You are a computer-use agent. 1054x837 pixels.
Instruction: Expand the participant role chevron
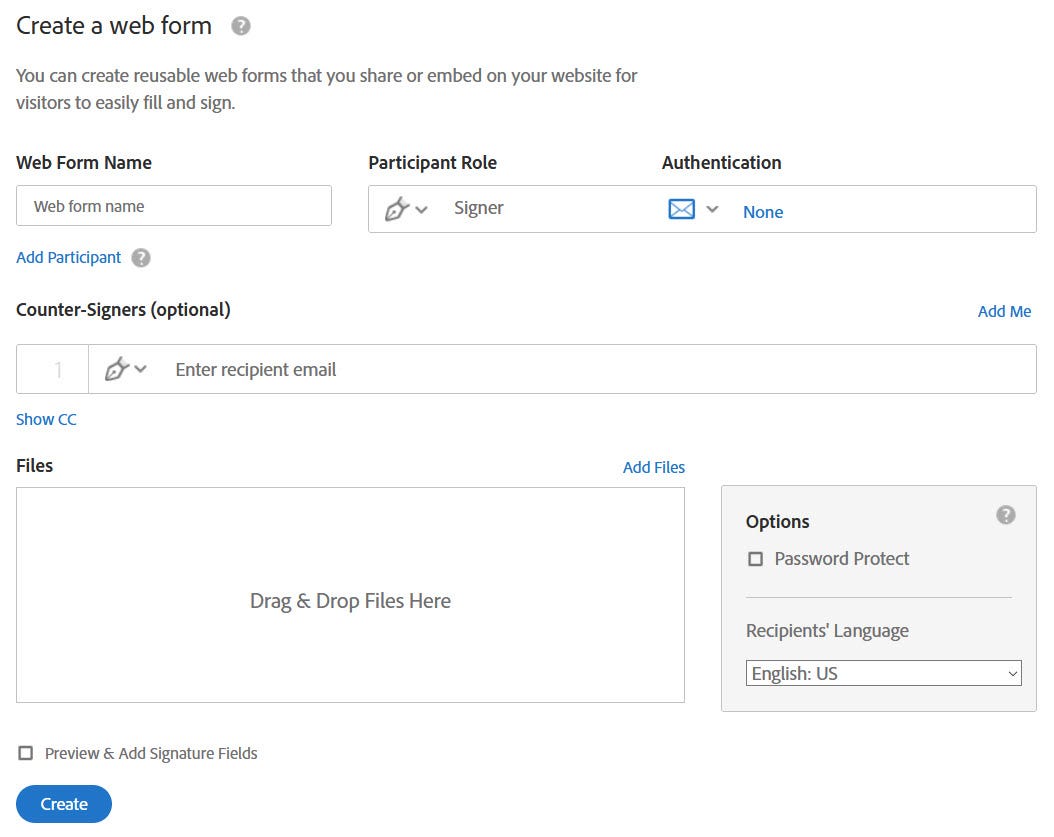(x=422, y=209)
